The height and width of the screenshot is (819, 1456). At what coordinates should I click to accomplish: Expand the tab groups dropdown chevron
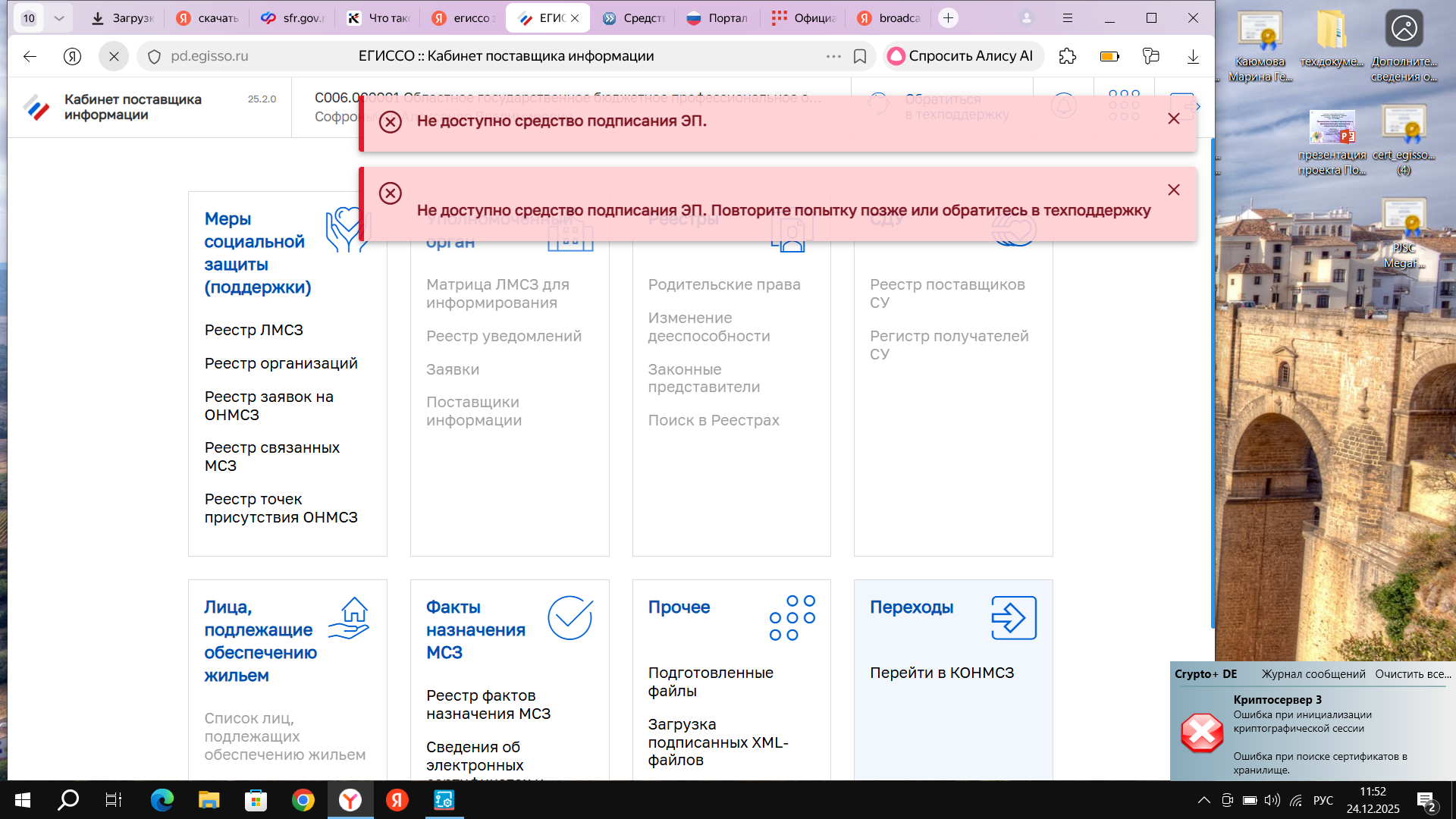[58, 18]
